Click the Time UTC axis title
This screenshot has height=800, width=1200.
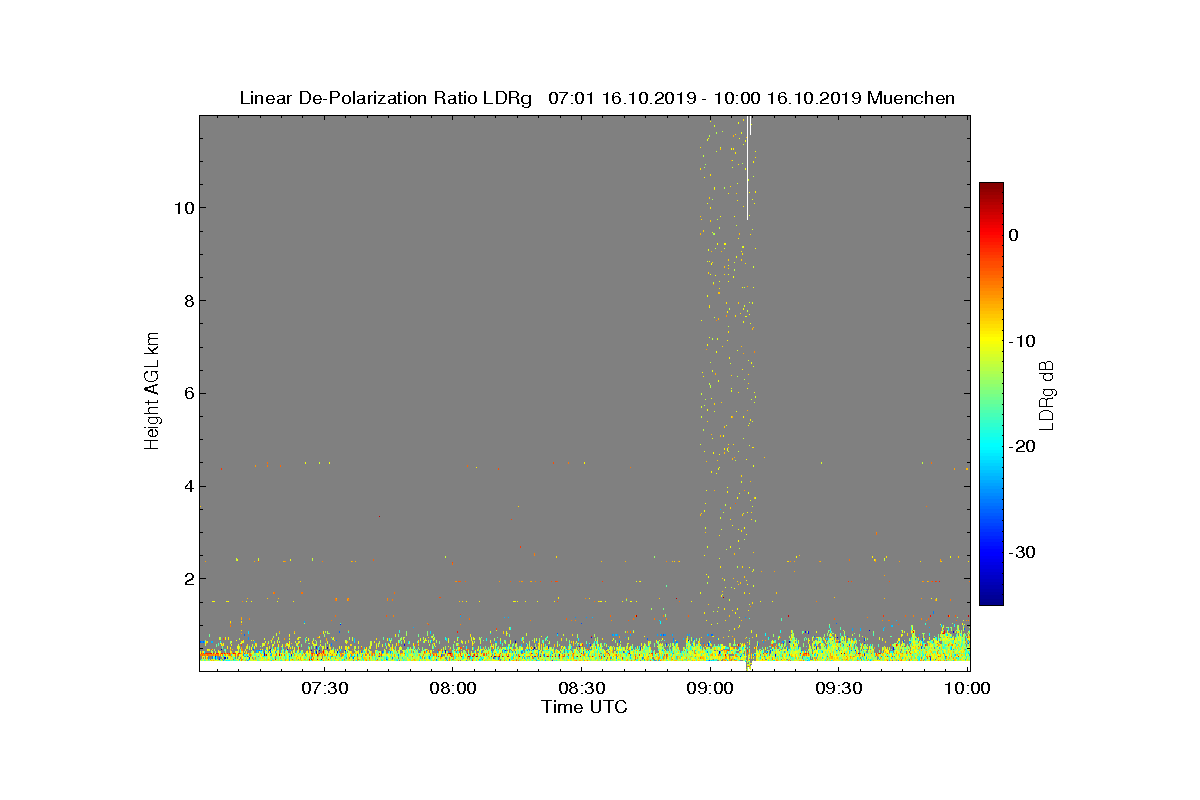coord(584,707)
